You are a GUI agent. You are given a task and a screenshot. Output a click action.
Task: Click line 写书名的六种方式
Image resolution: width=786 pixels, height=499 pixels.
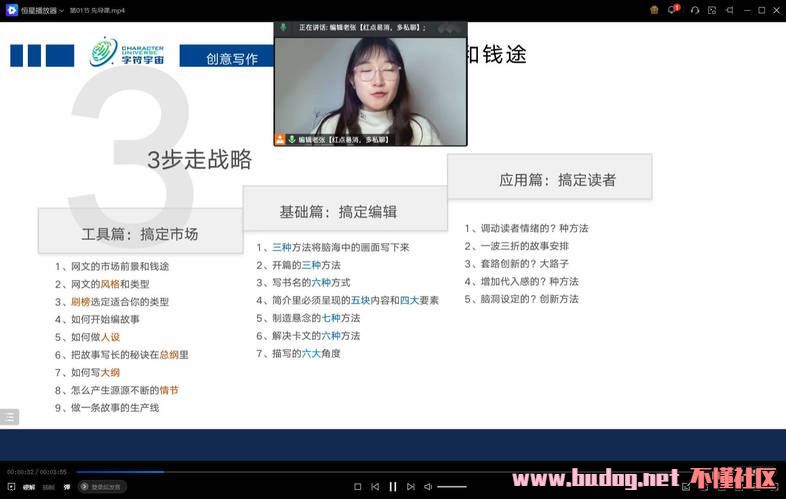pyautogui.click(x=303, y=282)
